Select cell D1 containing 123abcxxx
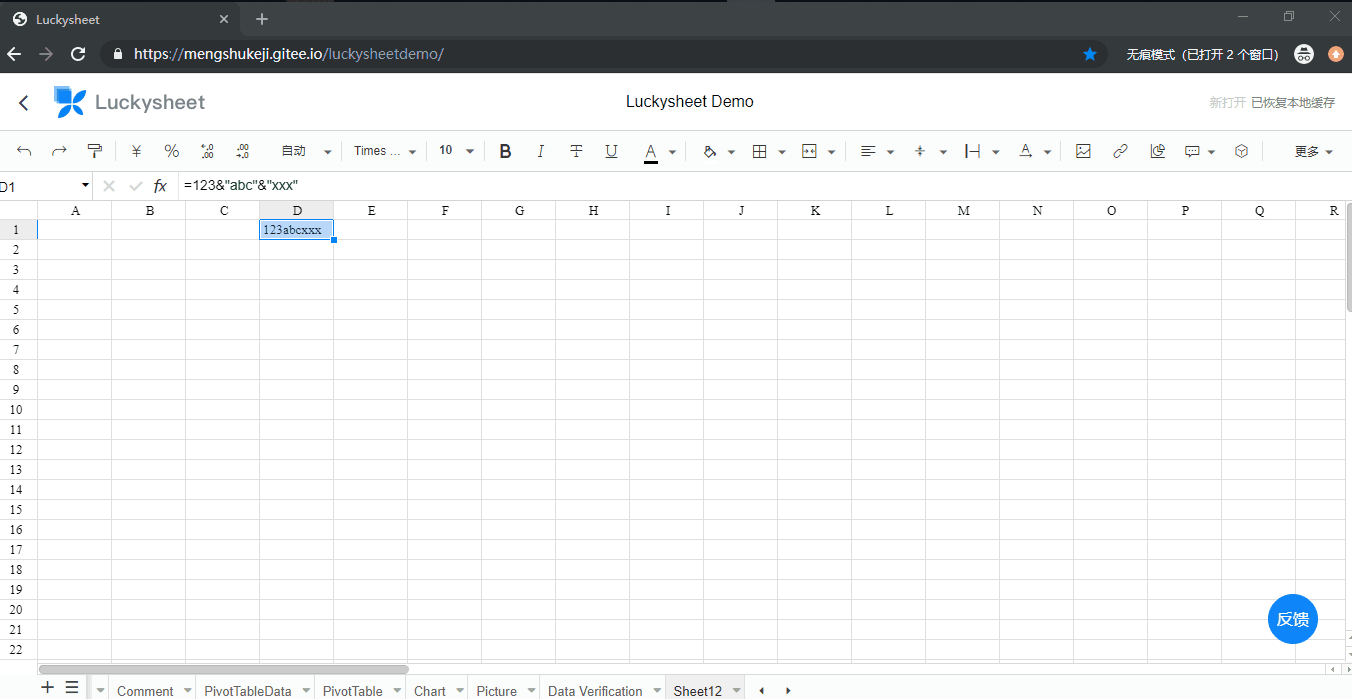The height and width of the screenshot is (699, 1352). pos(296,230)
